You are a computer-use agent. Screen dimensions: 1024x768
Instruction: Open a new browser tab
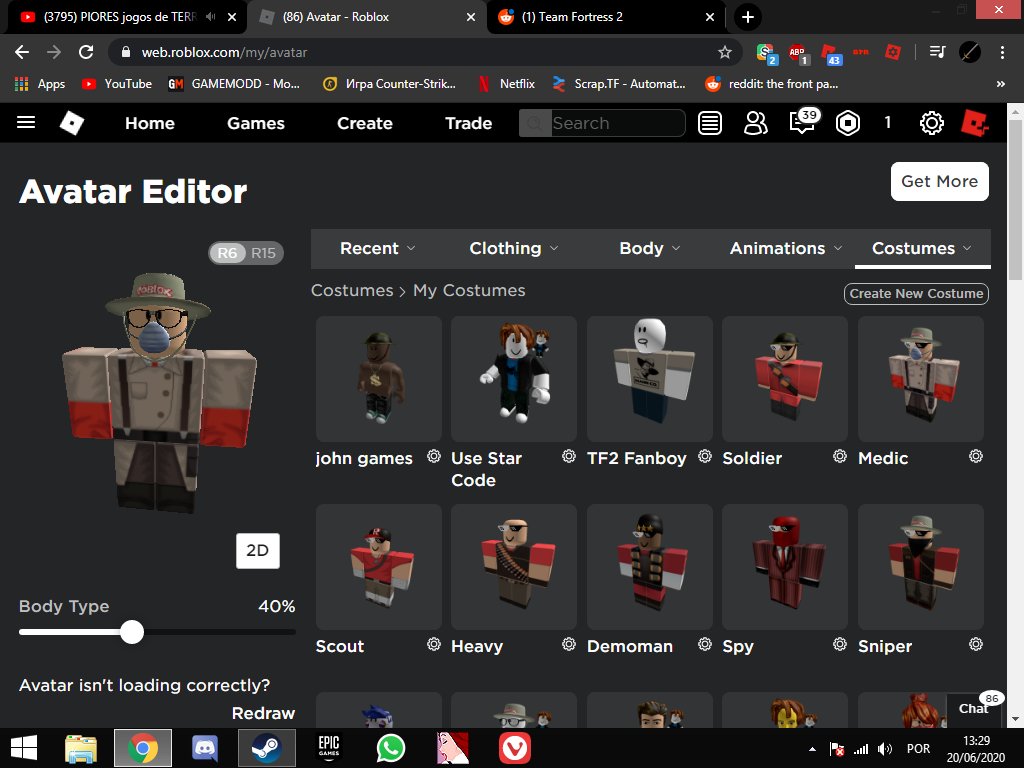coord(748,17)
